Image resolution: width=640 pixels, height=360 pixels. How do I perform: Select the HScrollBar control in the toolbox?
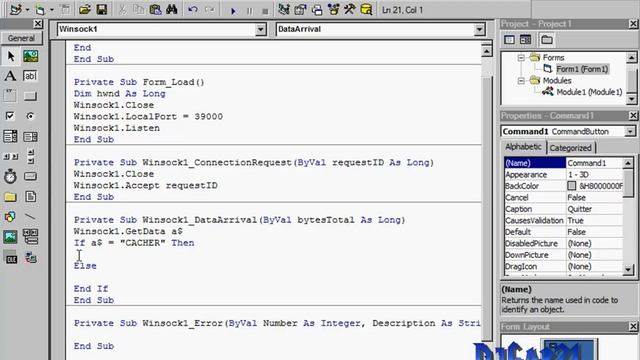point(11,156)
